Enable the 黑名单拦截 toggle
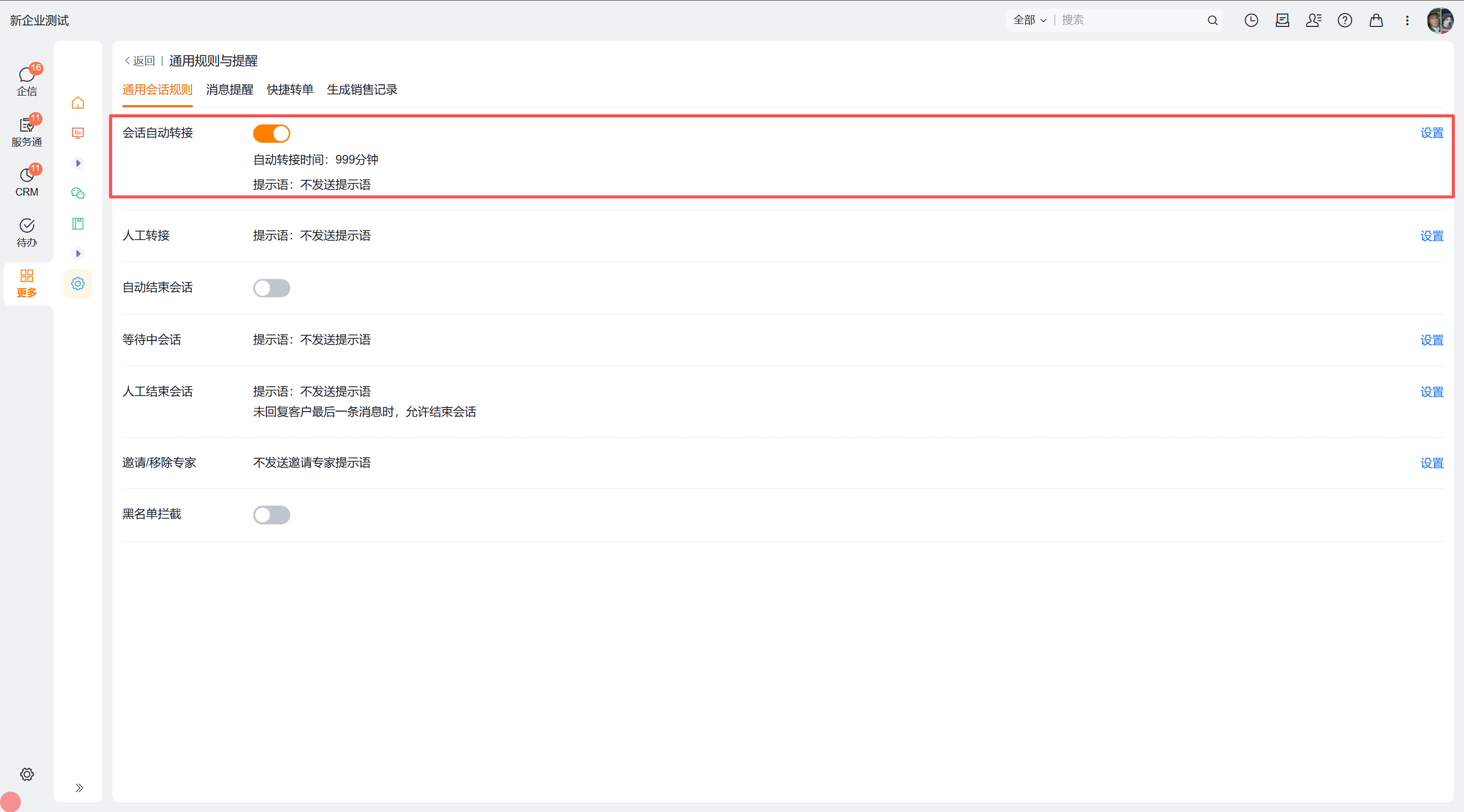Screen dimensions: 1464x812 tap(271, 515)
